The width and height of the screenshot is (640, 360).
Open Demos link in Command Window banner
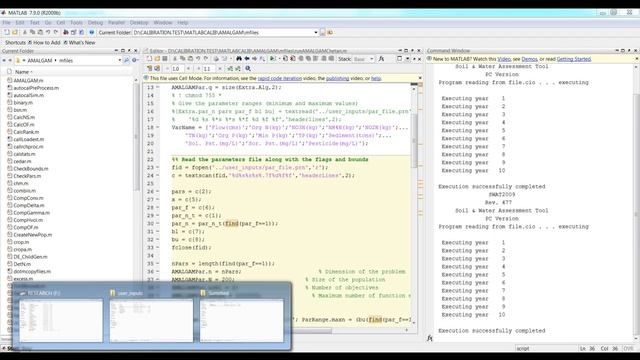tap(529, 59)
